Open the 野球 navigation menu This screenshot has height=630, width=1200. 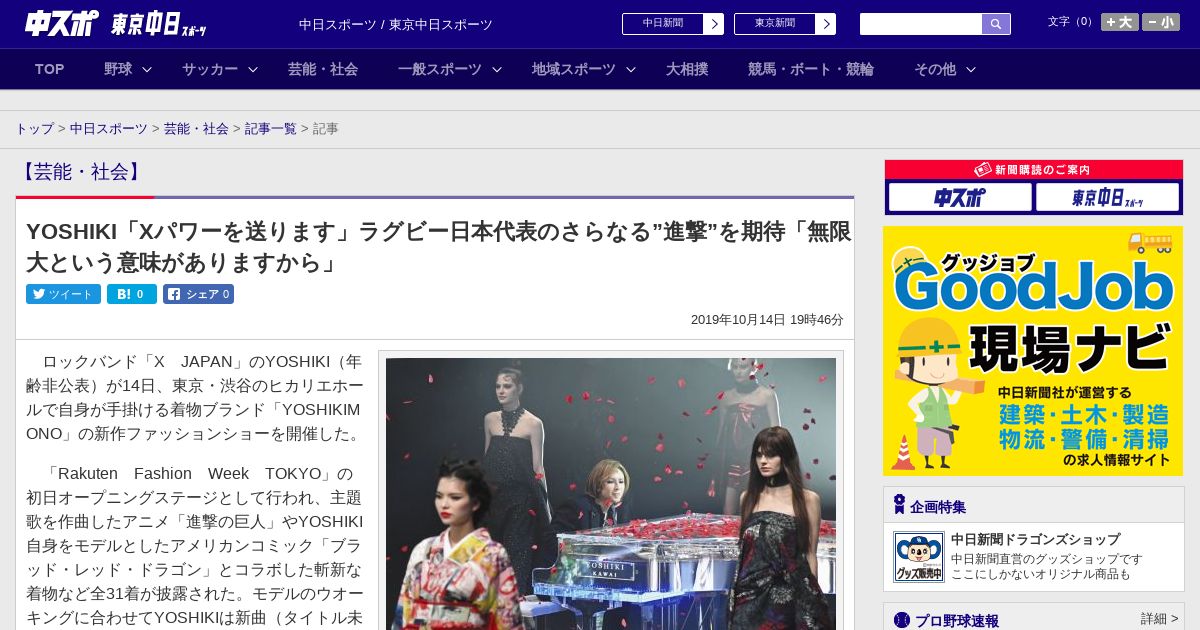coord(118,69)
